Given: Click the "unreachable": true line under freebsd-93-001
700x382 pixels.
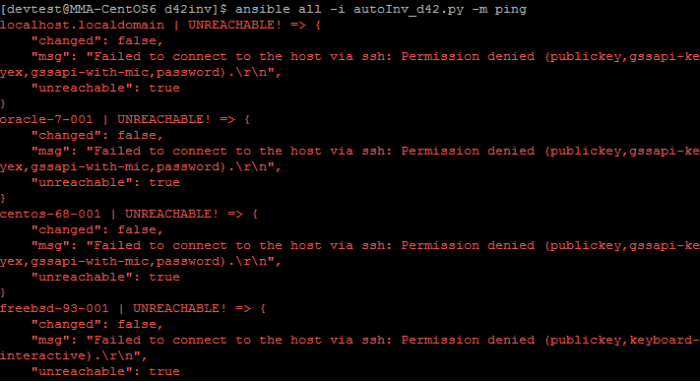Looking at the screenshot, I should (105, 371).
